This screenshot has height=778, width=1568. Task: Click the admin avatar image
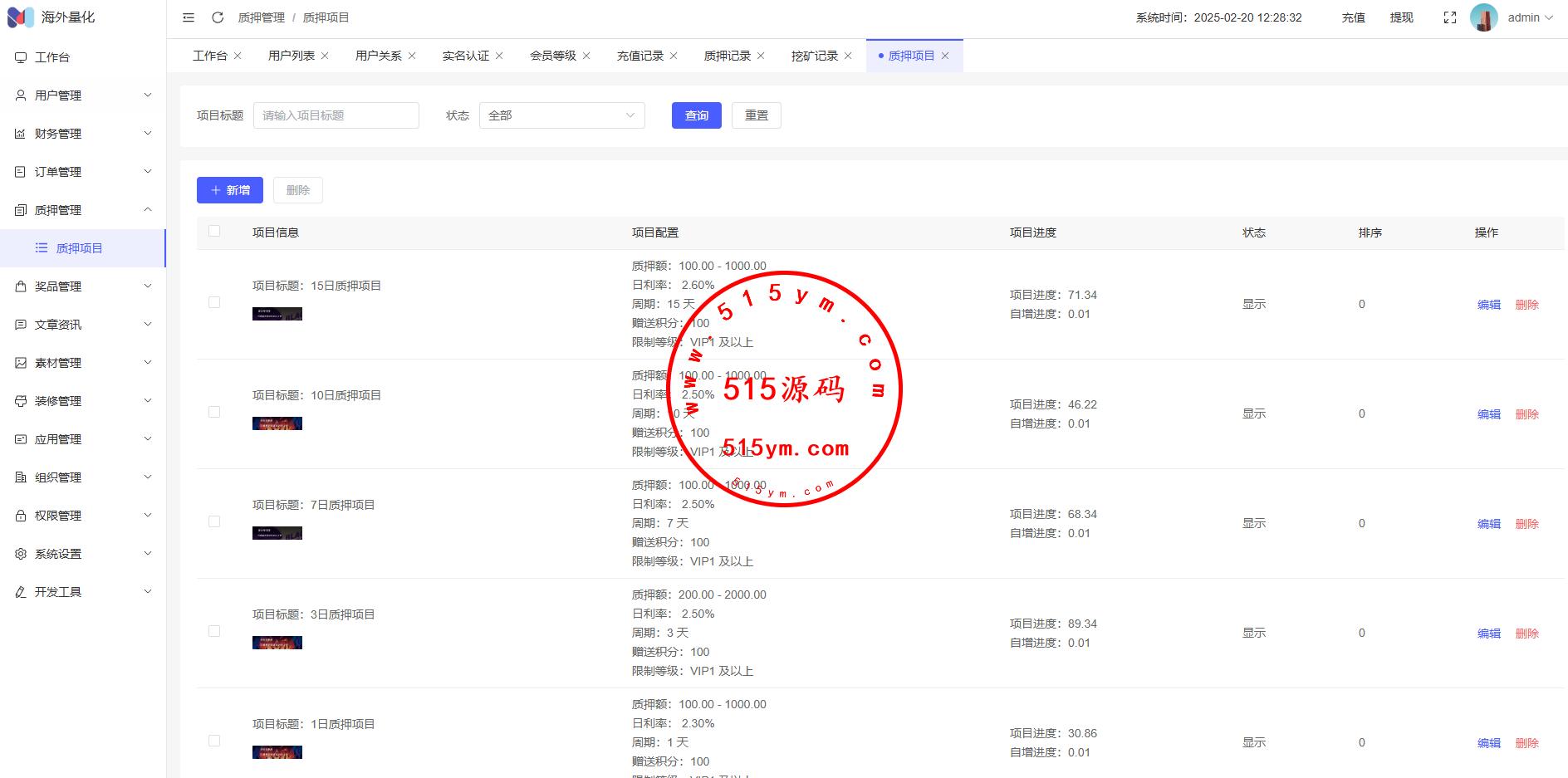point(1483,17)
